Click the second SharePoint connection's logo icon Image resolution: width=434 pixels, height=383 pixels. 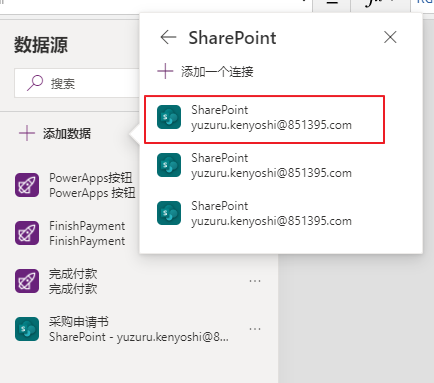[x=169, y=165]
